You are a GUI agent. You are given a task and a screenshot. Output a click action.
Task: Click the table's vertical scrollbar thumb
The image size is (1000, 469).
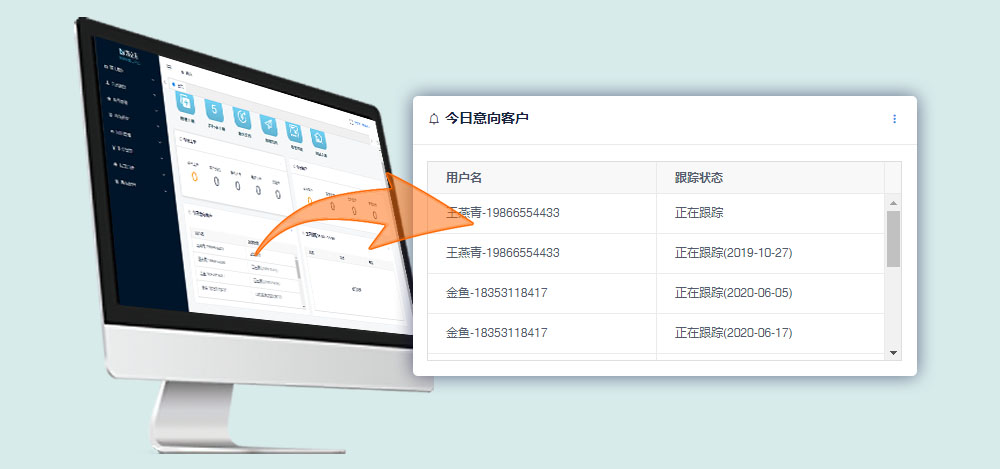pyautogui.click(x=893, y=239)
